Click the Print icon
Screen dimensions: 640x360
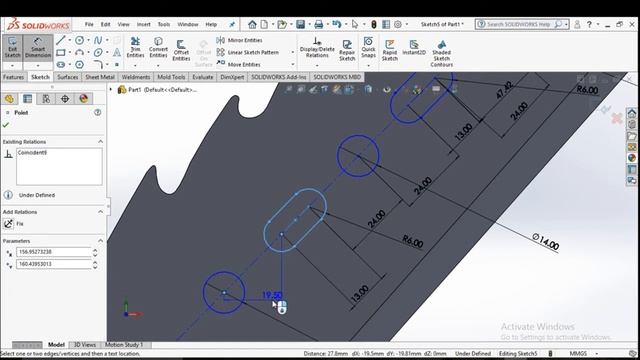pyautogui.click(x=319, y=24)
